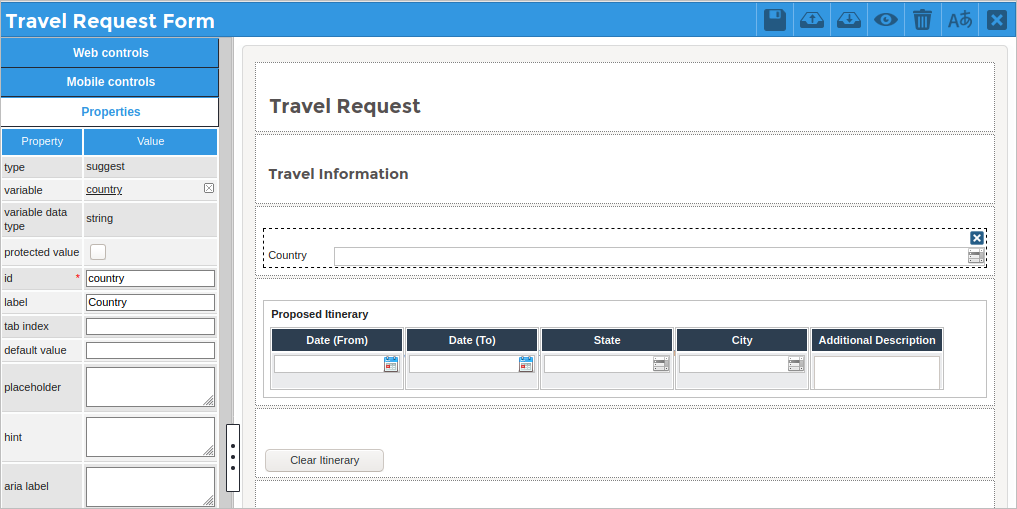1017x509 pixels.
Task: Click the panel splitter handle with three dots
Action: [x=233, y=458]
